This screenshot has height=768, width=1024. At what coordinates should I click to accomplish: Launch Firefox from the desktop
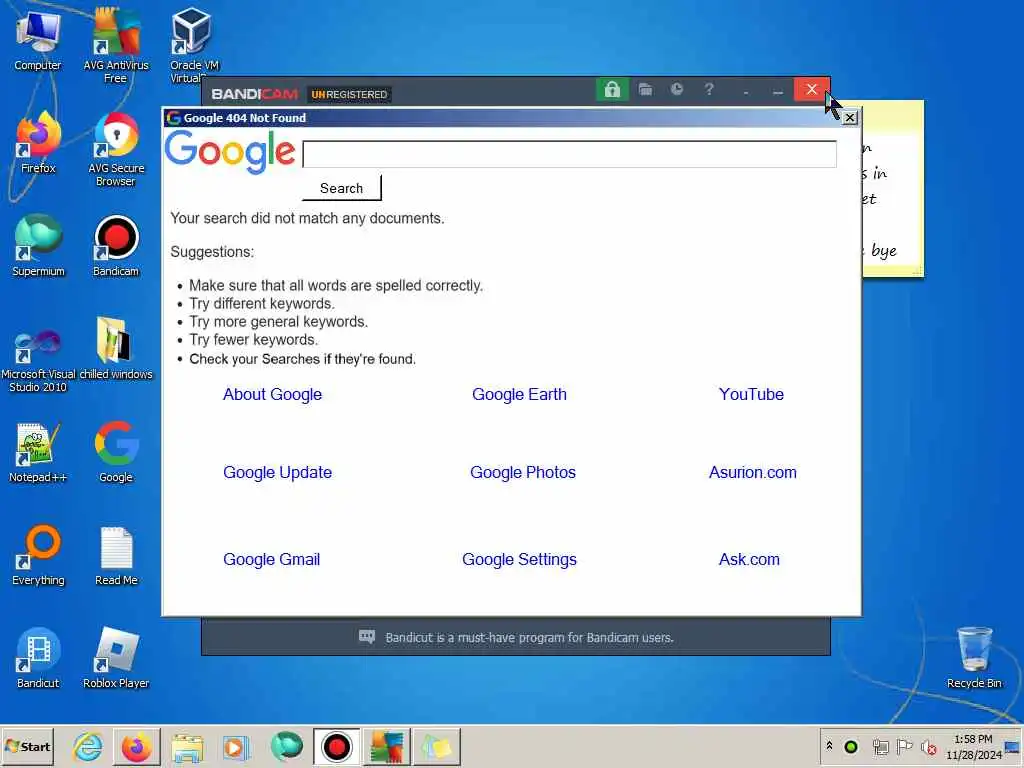[x=38, y=144]
